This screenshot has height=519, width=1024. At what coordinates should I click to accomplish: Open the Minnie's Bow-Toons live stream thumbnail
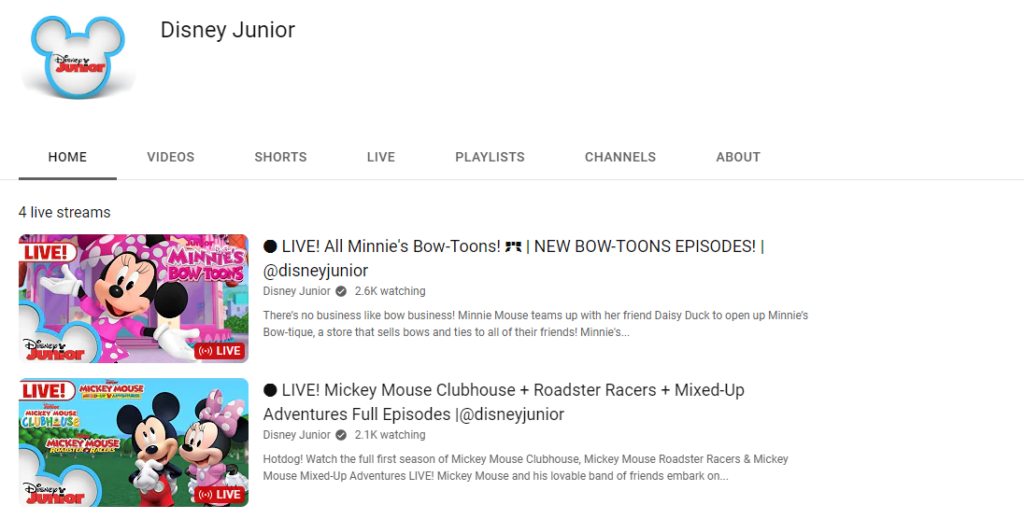click(133, 298)
